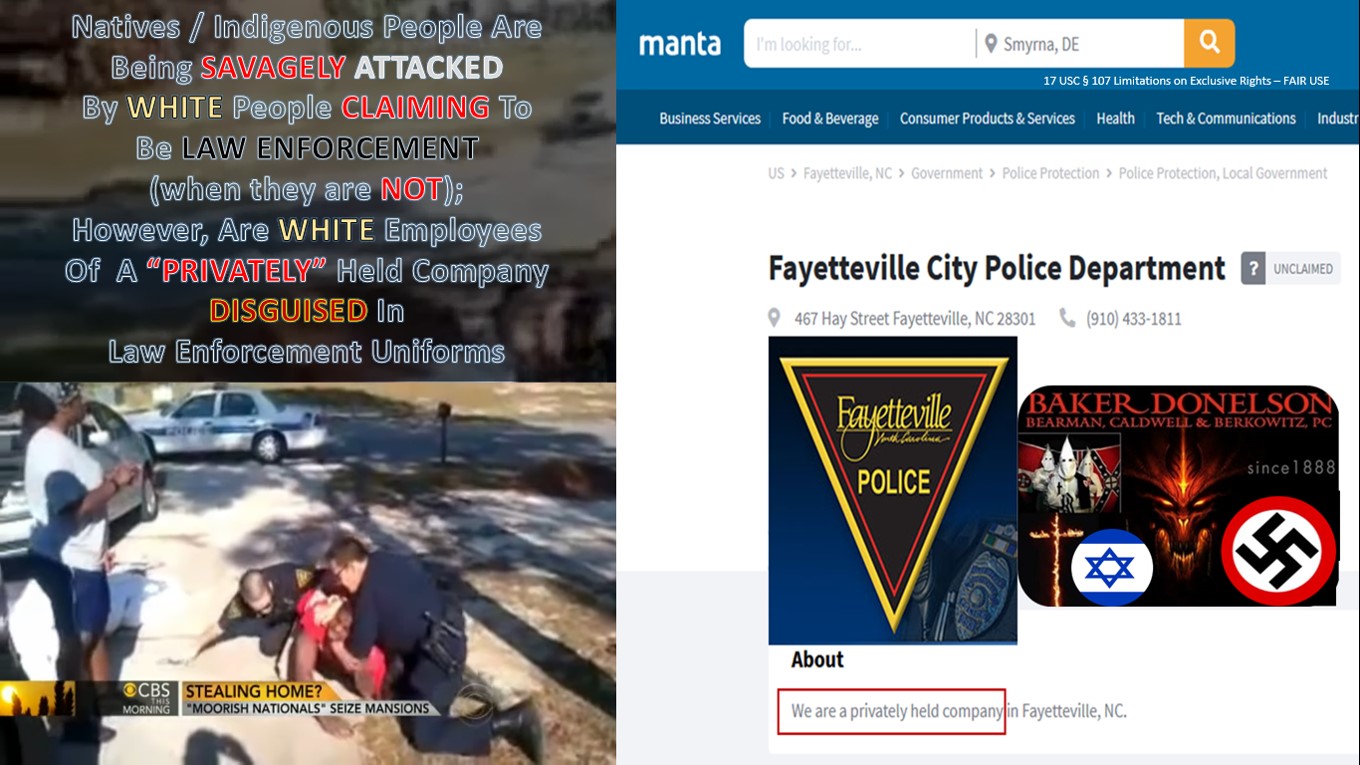Go to Fayetteville, NC breadcrumb
This screenshot has width=1360, height=765.
[847, 173]
